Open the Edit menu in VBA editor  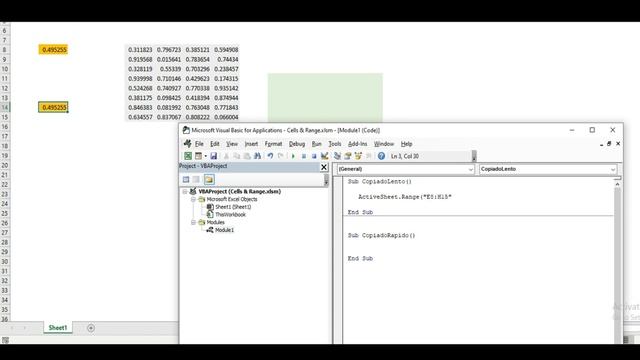(x=215, y=144)
